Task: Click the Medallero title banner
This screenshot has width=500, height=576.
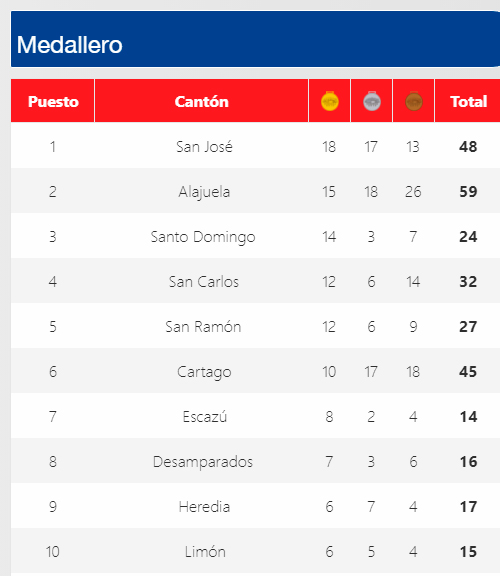Action: click(255, 39)
